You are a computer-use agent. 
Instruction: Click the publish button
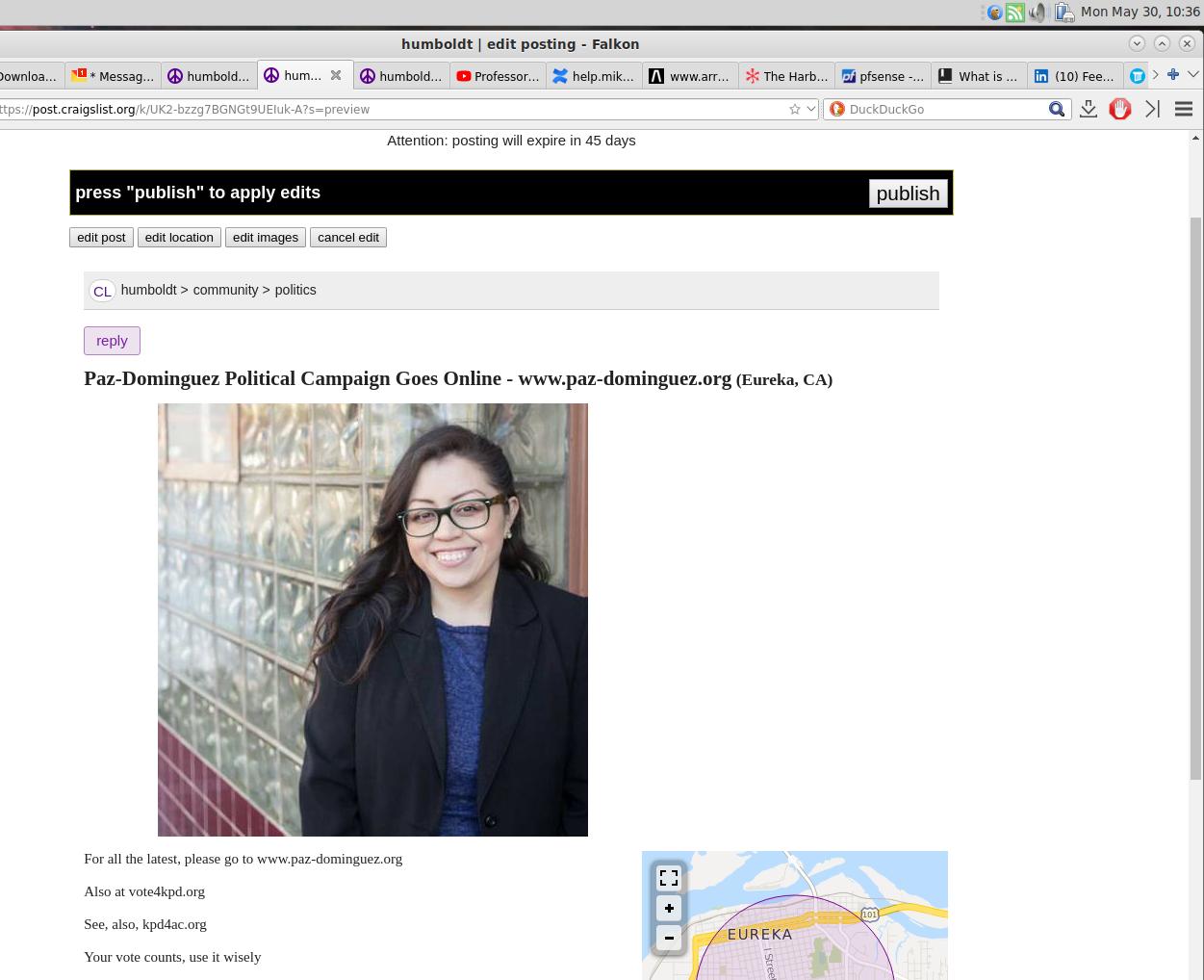coord(908,193)
